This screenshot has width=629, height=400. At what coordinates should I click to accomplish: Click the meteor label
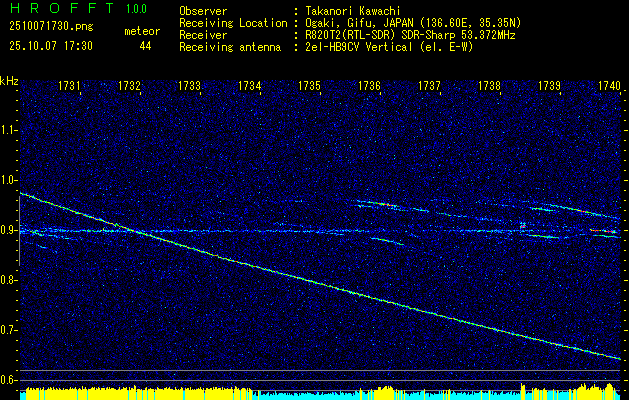142,31
